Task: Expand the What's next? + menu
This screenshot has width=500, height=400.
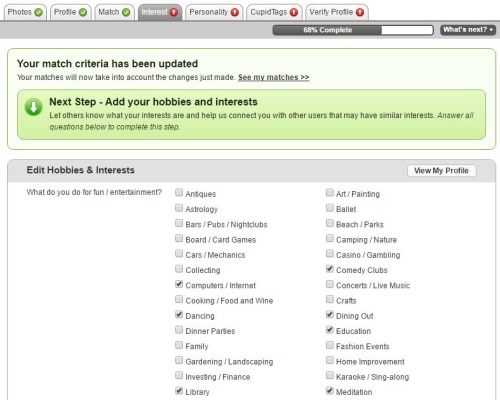Action: (468, 30)
